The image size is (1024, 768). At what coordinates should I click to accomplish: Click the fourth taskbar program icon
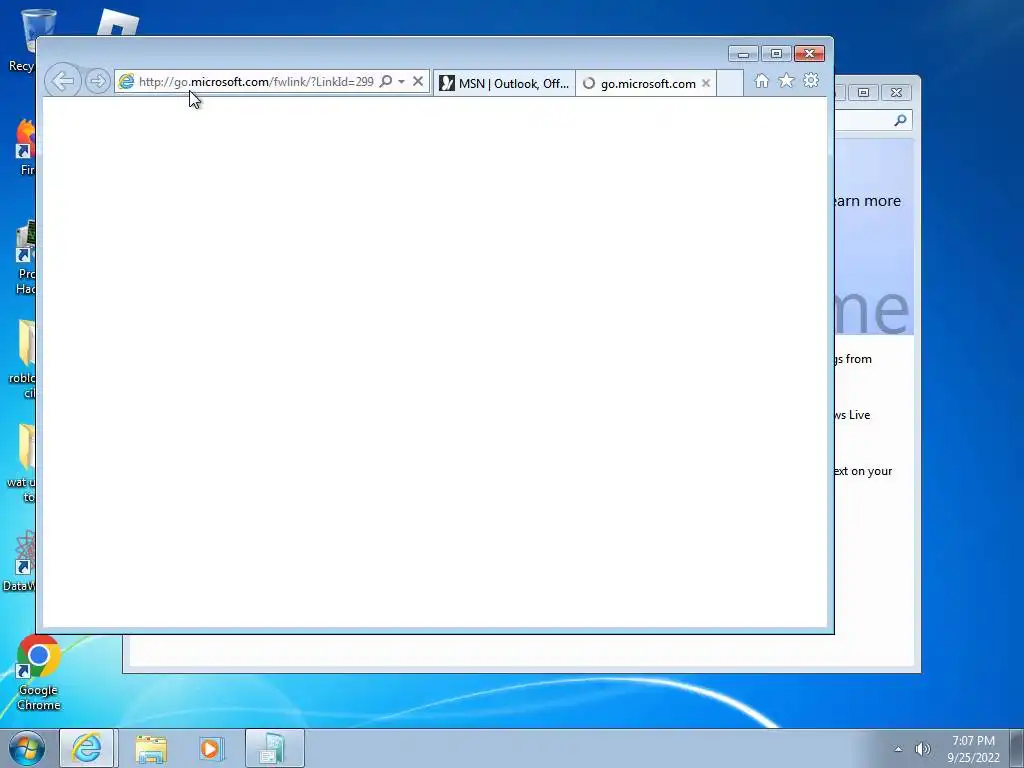pyautogui.click(x=274, y=748)
